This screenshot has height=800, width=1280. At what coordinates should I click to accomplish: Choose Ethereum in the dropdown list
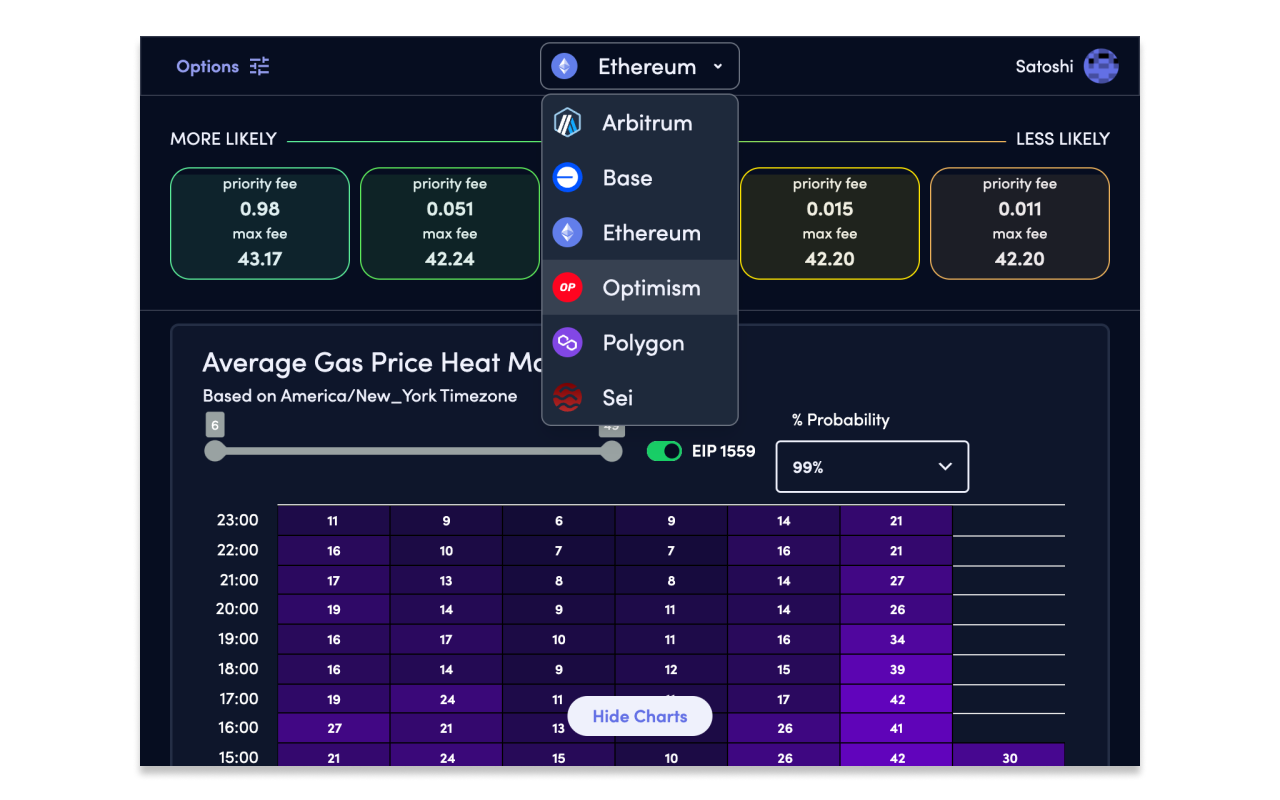(x=640, y=233)
